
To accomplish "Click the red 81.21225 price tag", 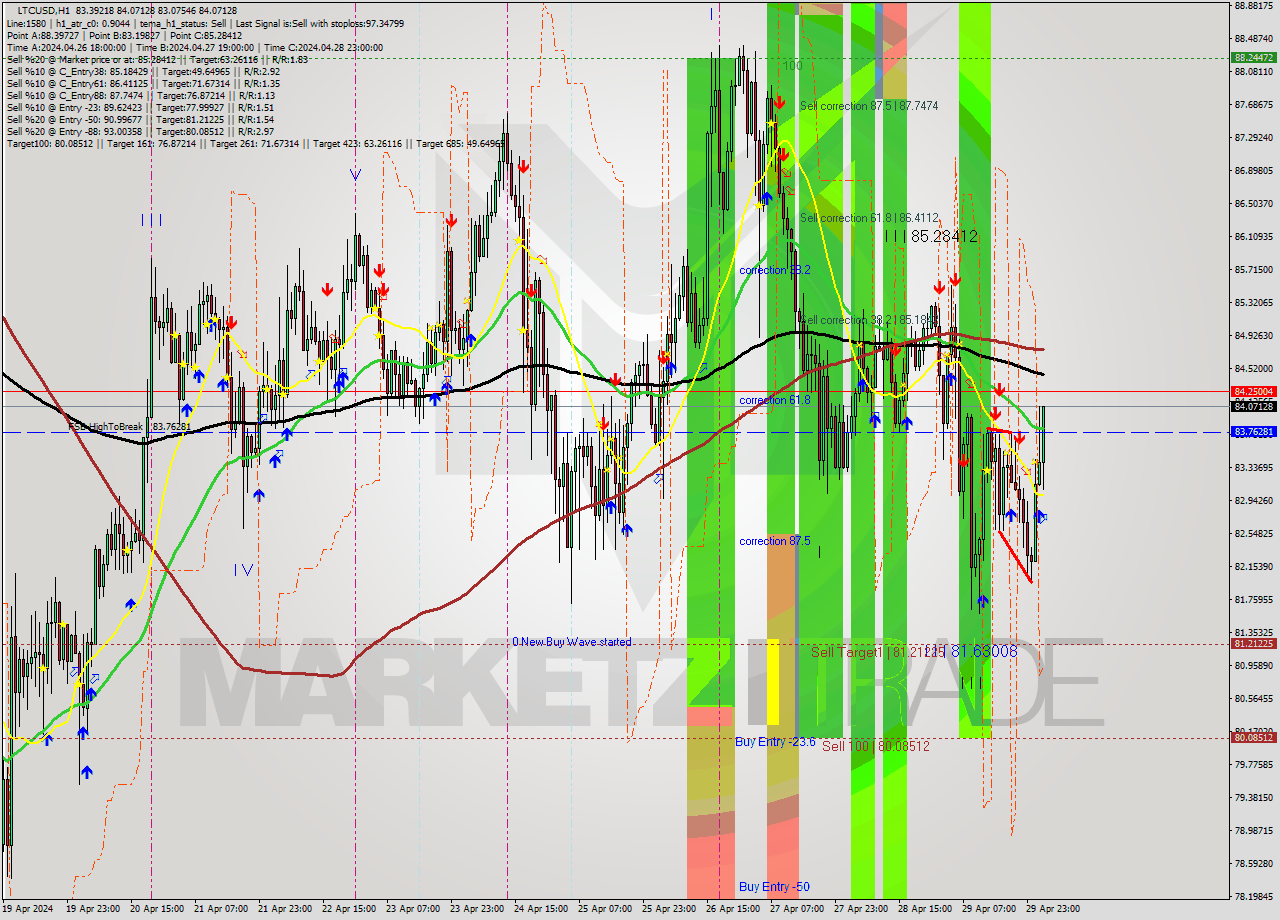I will click(1254, 644).
